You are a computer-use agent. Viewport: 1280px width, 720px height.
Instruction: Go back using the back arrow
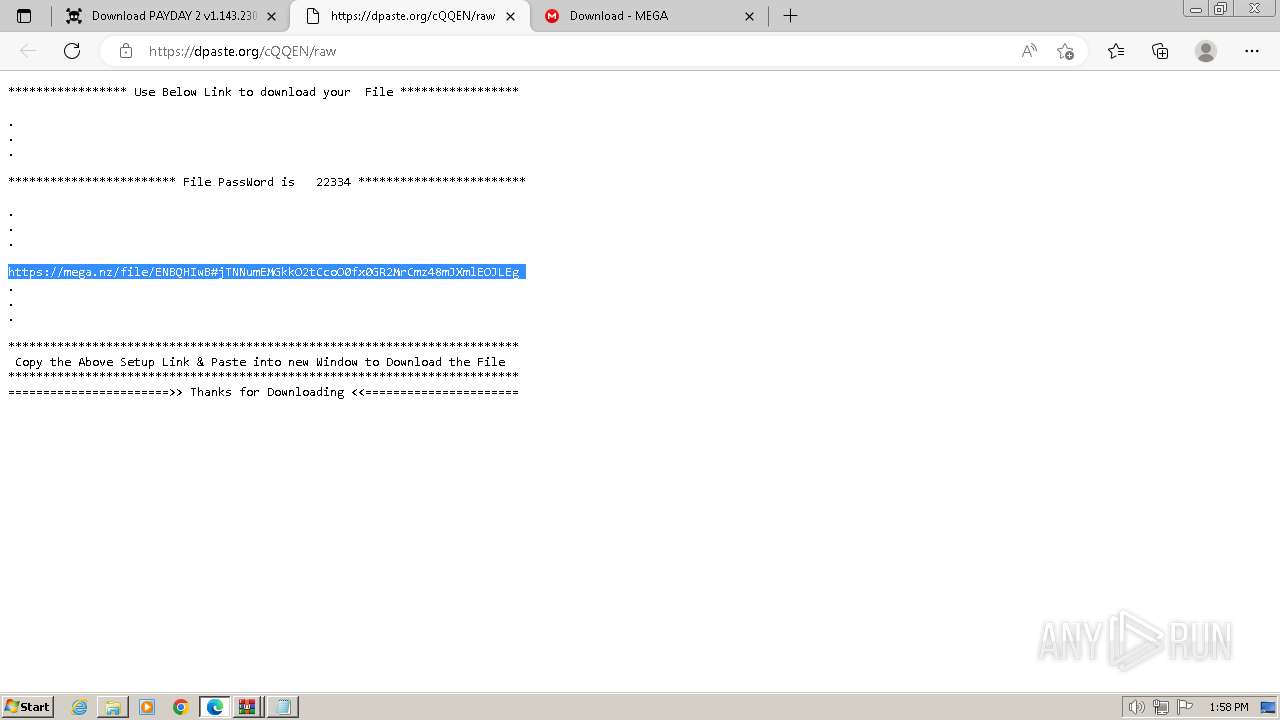(x=28, y=51)
